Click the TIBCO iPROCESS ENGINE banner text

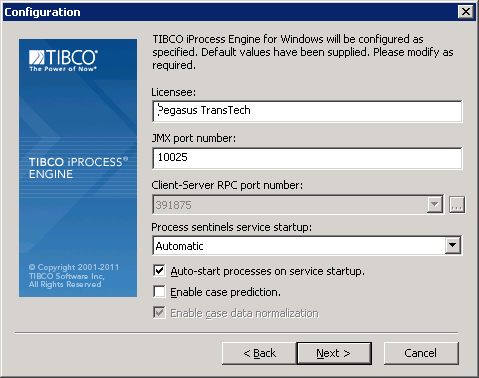[78, 168]
